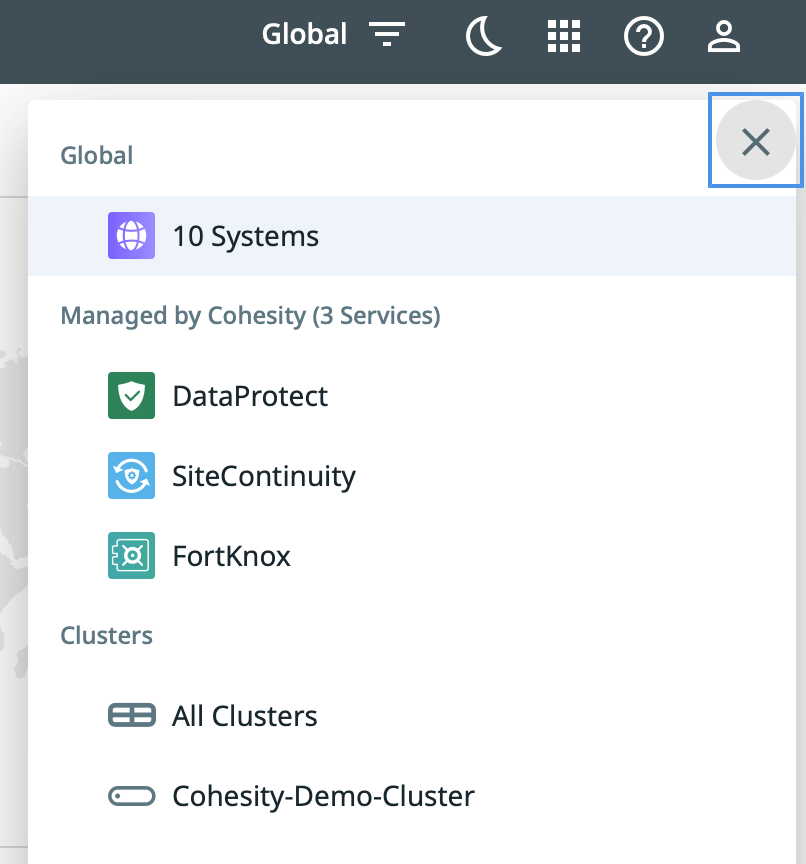Click the Global label in header
The image size is (806, 864).
(x=304, y=35)
